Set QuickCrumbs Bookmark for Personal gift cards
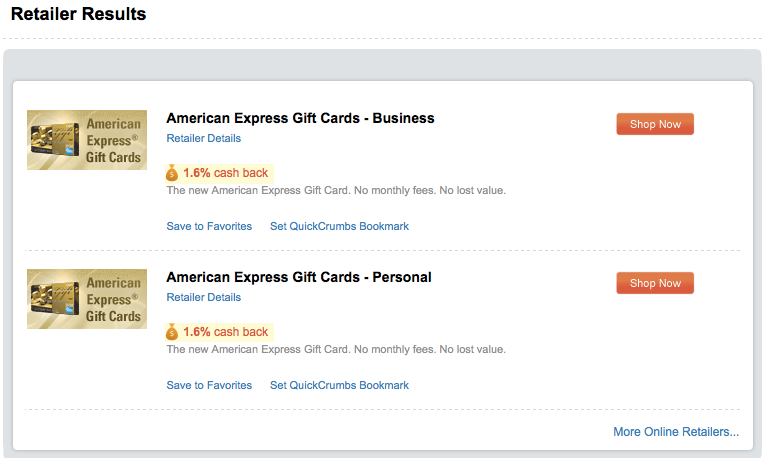 point(339,385)
